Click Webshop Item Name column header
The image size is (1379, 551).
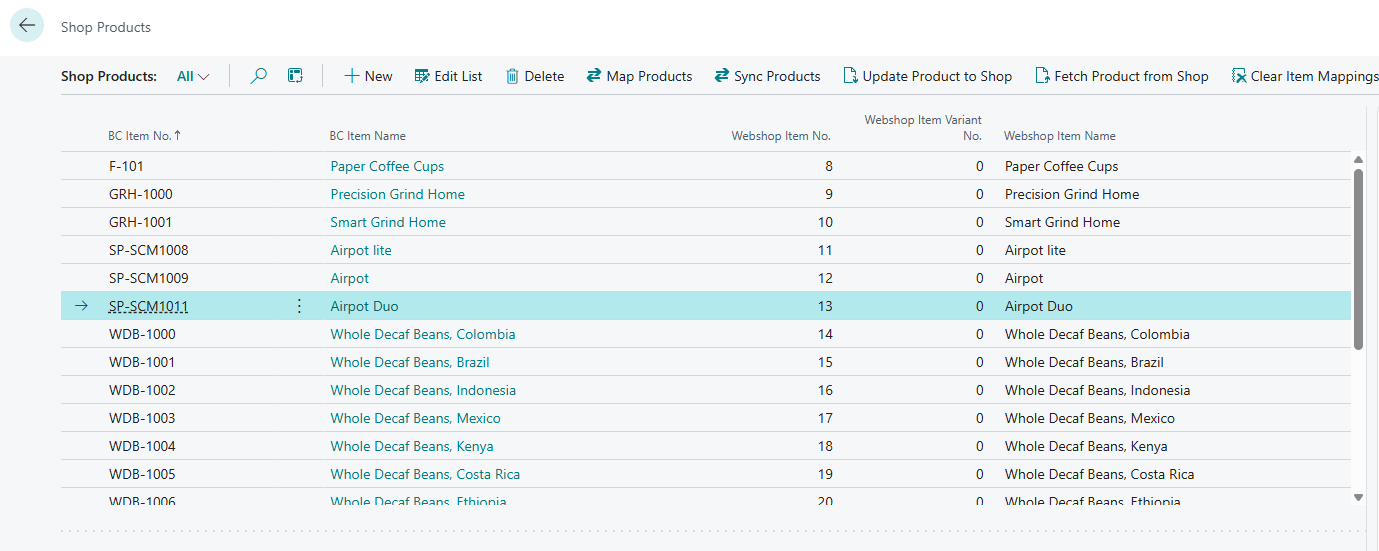point(1060,136)
